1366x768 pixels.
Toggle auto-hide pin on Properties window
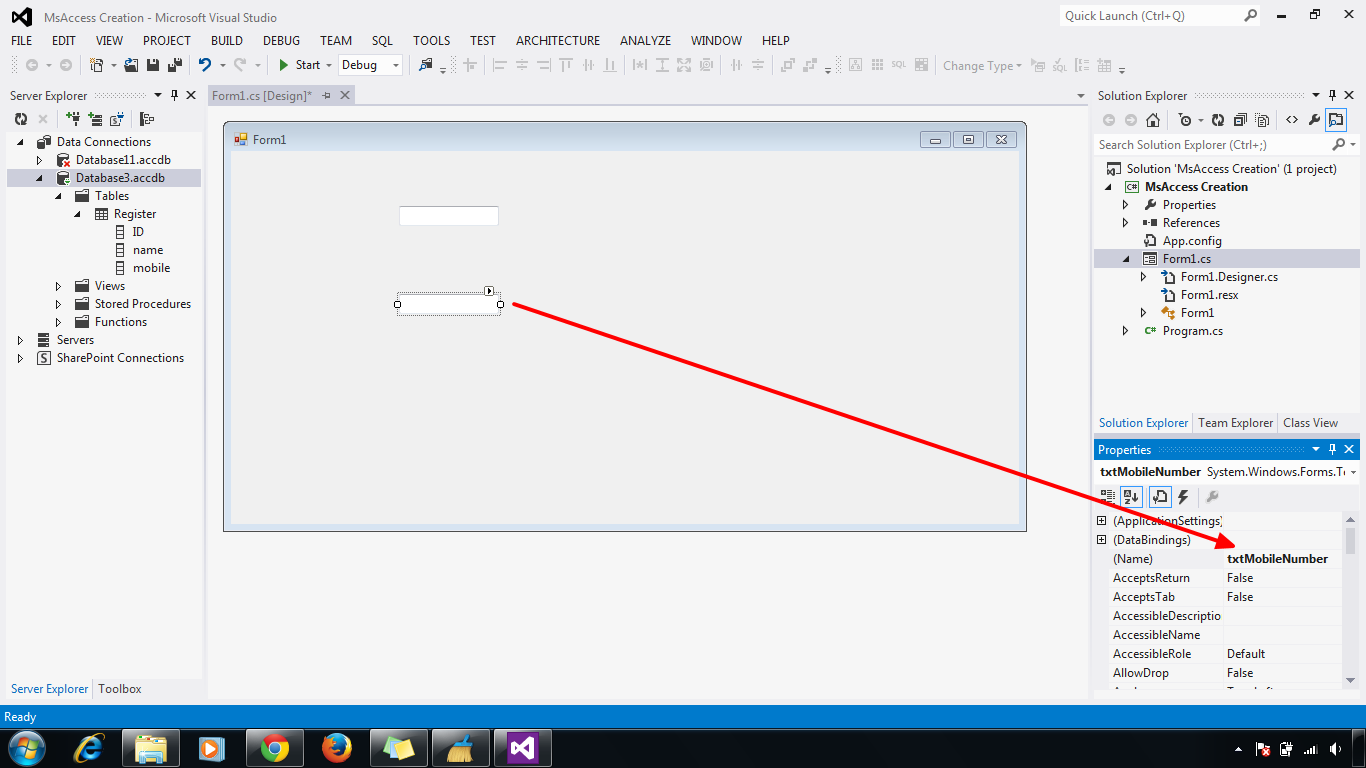1333,449
